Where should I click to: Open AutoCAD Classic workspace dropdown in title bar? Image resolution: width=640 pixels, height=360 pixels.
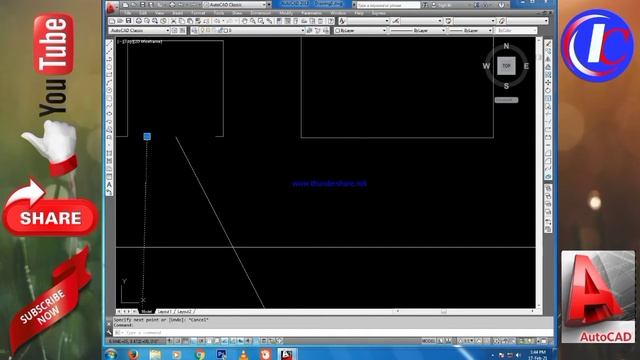(x=235, y=4)
